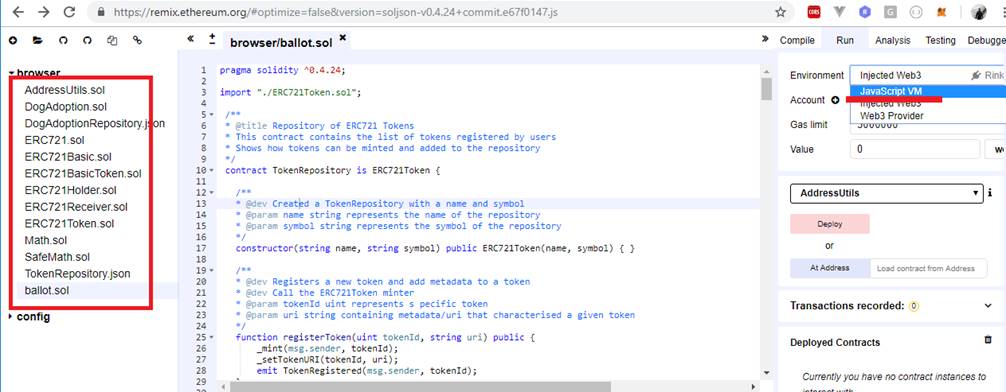Select Web3 Provider from the environment list
Viewport: 1006px width, 392px height.
(x=928, y=116)
